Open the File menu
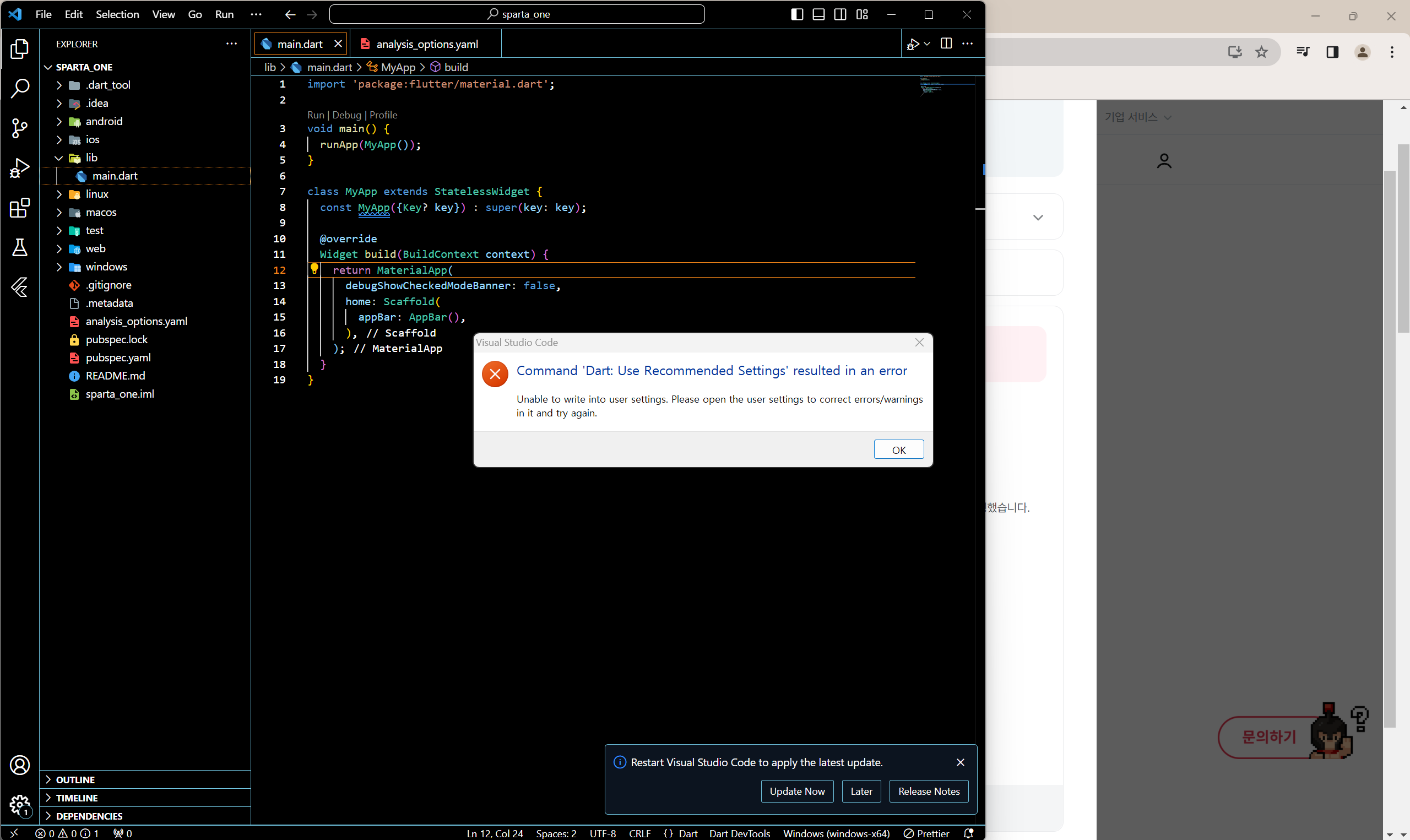 [43, 14]
